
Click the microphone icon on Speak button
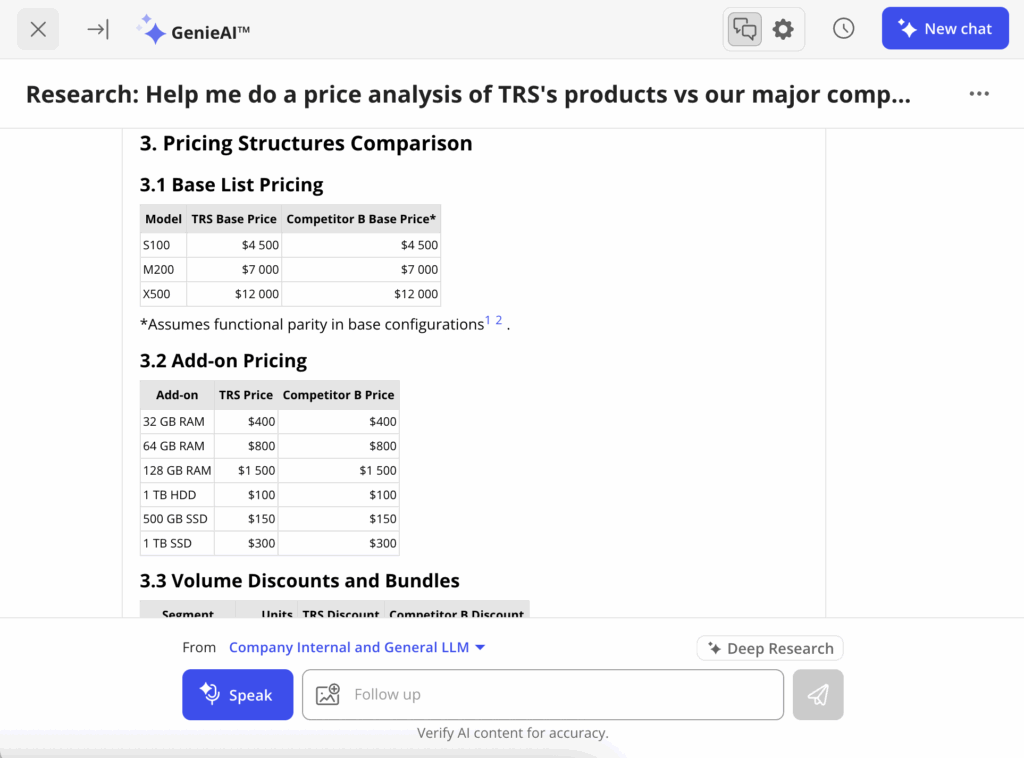click(x=210, y=694)
